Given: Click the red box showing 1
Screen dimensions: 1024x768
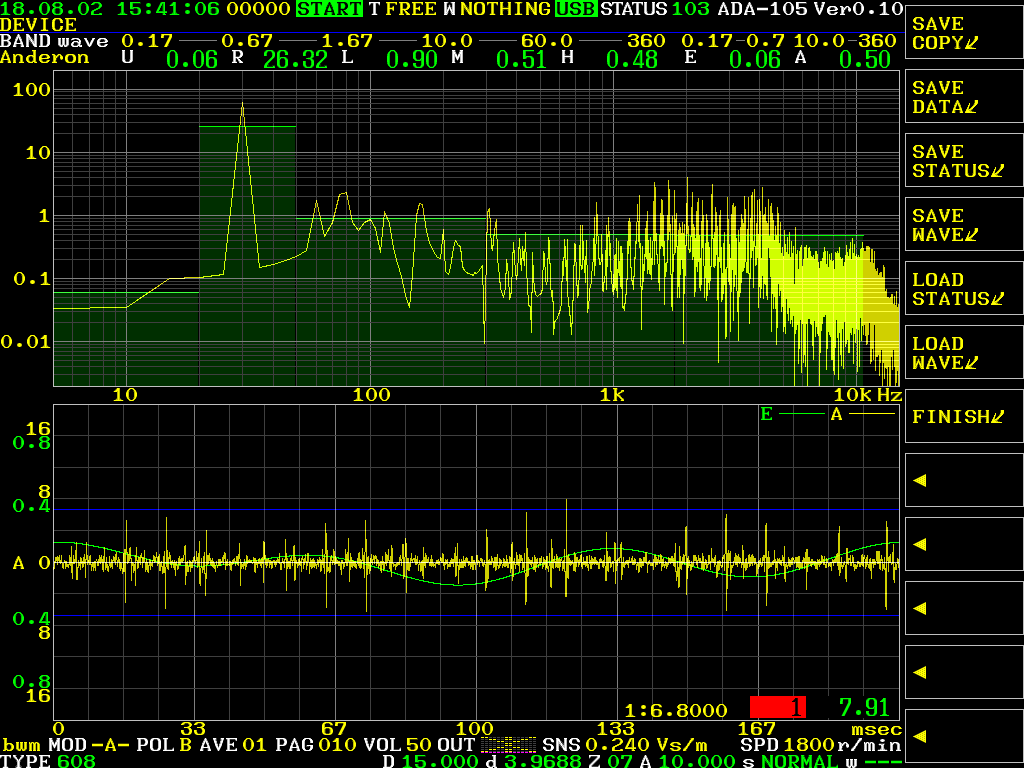Looking at the screenshot, I should point(778,707).
